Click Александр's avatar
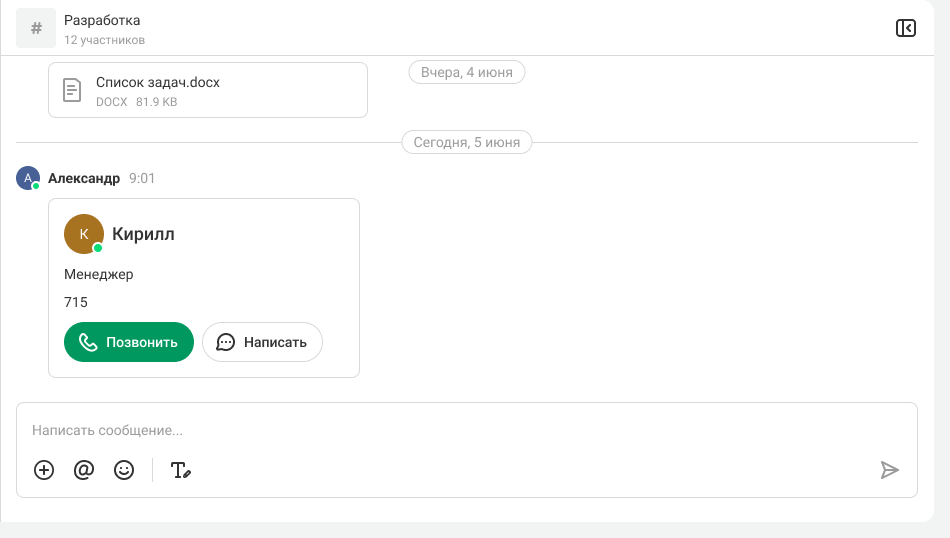The height and width of the screenshot is (538, 950). tap(27, 178)
